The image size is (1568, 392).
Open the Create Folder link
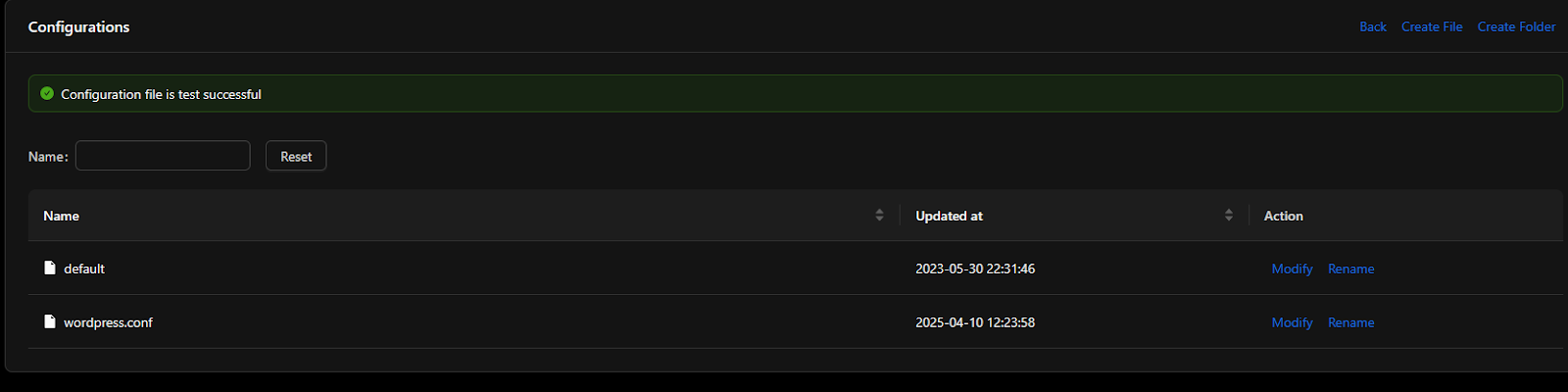[1516, 26]
